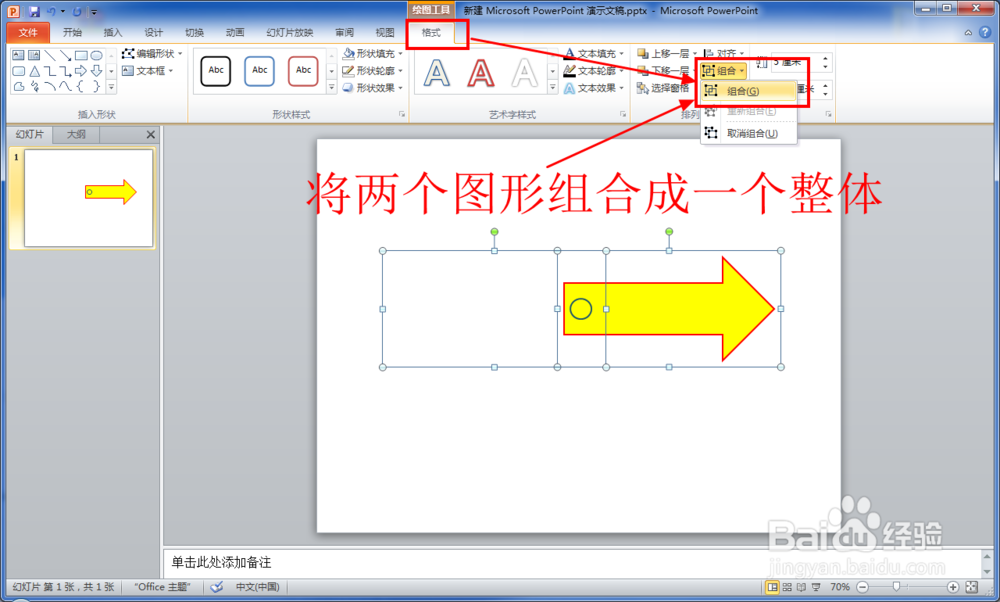Open the shape styles dialog launcher
Viewport: 1000px width, 602px height.
[402, 114]
